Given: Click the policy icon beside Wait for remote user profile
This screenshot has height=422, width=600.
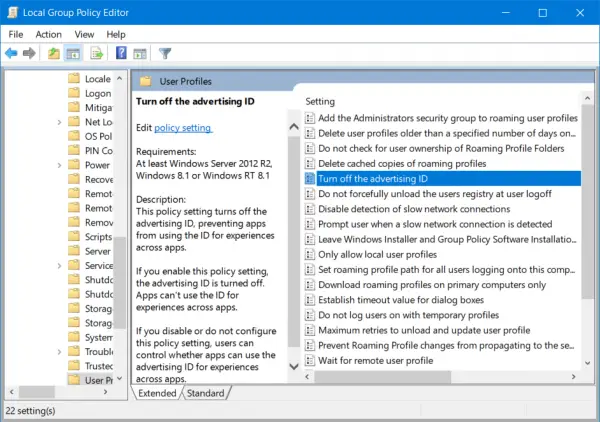Looking at the screenshot, I should pos(310,360).
